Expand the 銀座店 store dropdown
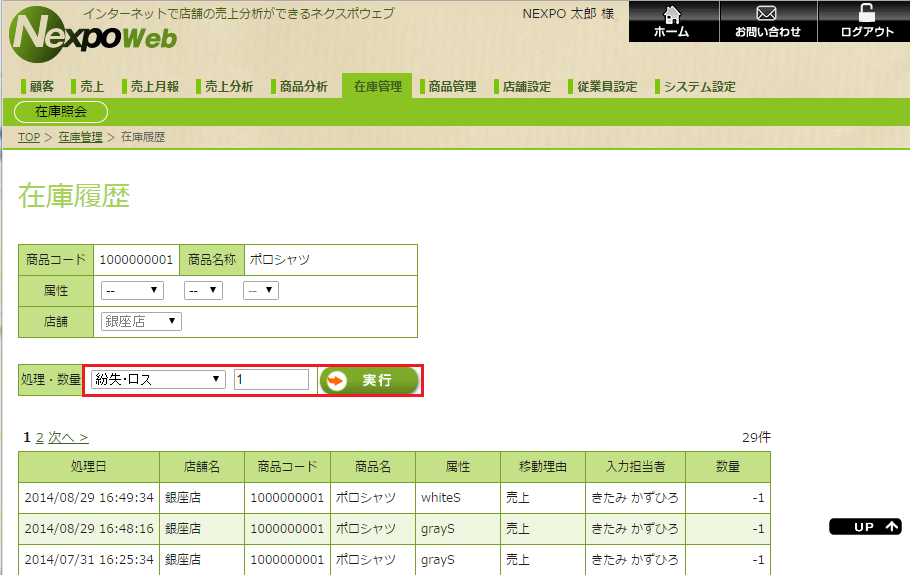Image resolution: width=910 pixels, height=575 pixels. pyautogui.click(x=141, y=321)
